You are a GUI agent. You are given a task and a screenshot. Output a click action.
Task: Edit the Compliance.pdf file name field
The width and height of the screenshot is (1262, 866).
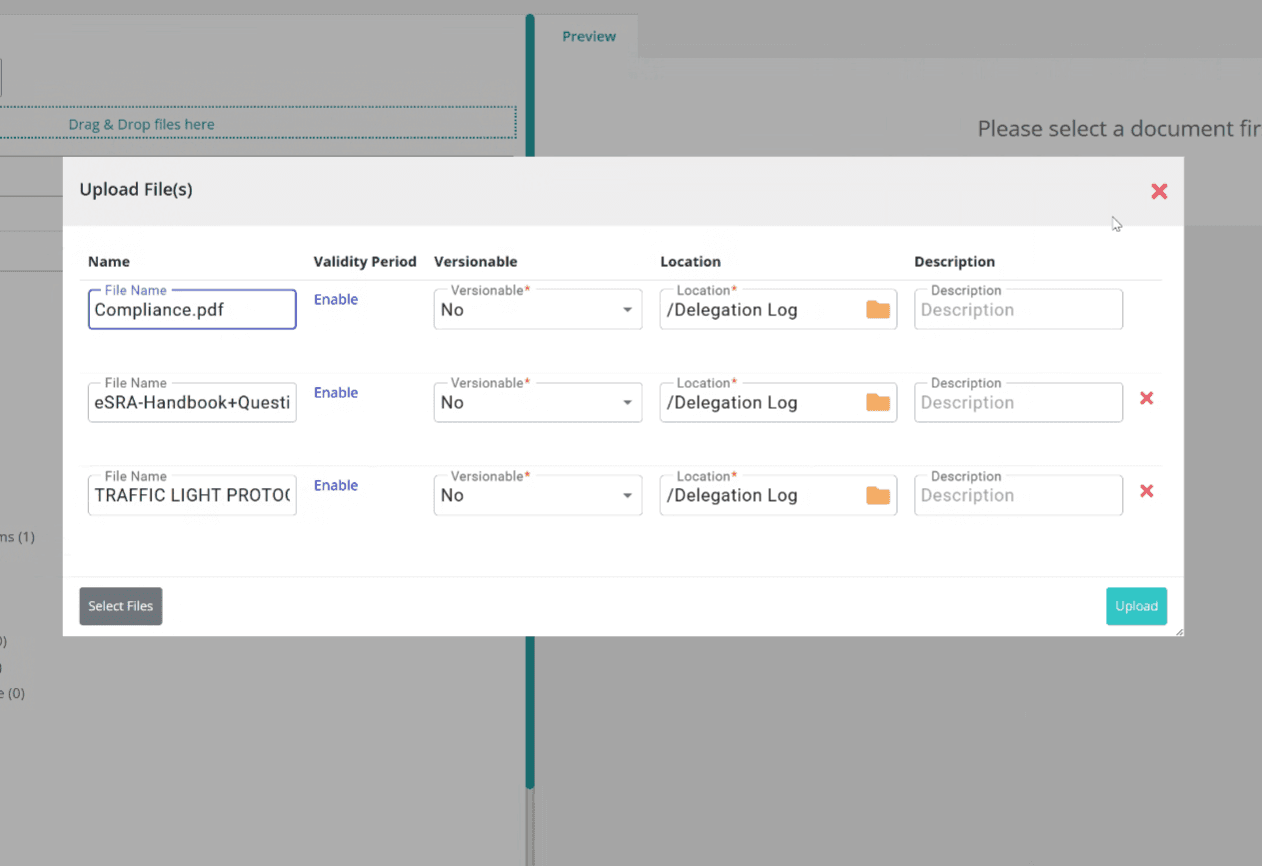[x=192, y=309]
